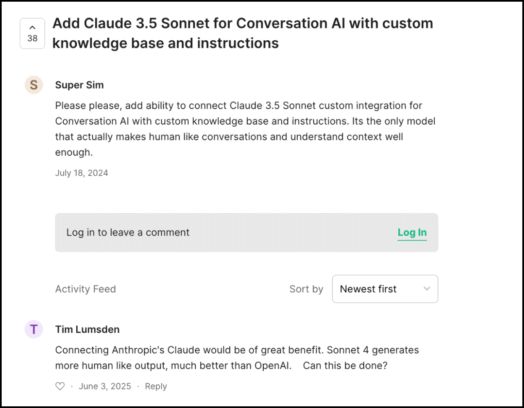The width and height of the screenshot is (524, 408).
Task: Click Tim's comment text about Anthropic's Claude
Action: pos(237,358)
